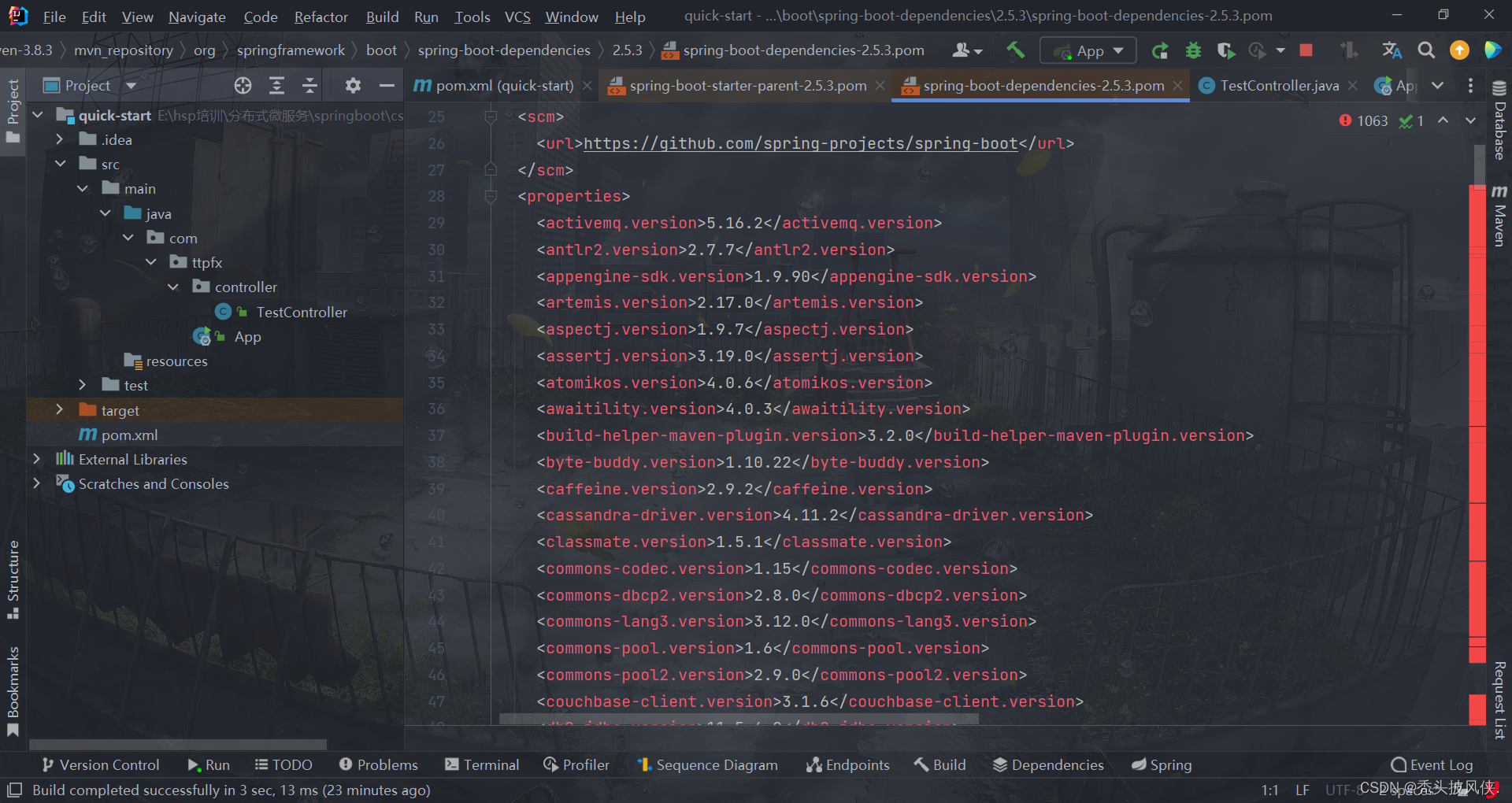Click the 1:1 caret position indicator
The image size is (1512, 803).
pos(1269,790)
